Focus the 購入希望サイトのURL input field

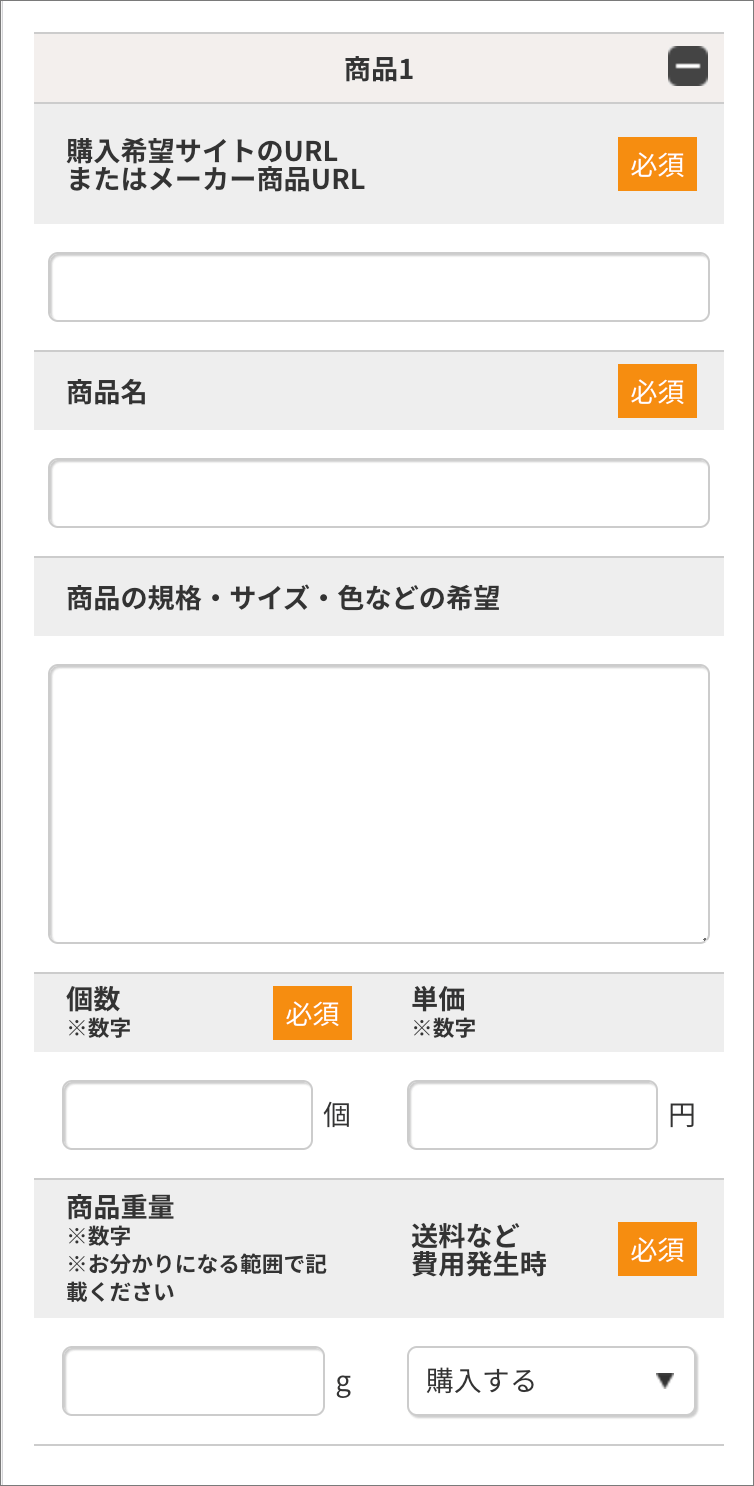(x=379, y=287)
